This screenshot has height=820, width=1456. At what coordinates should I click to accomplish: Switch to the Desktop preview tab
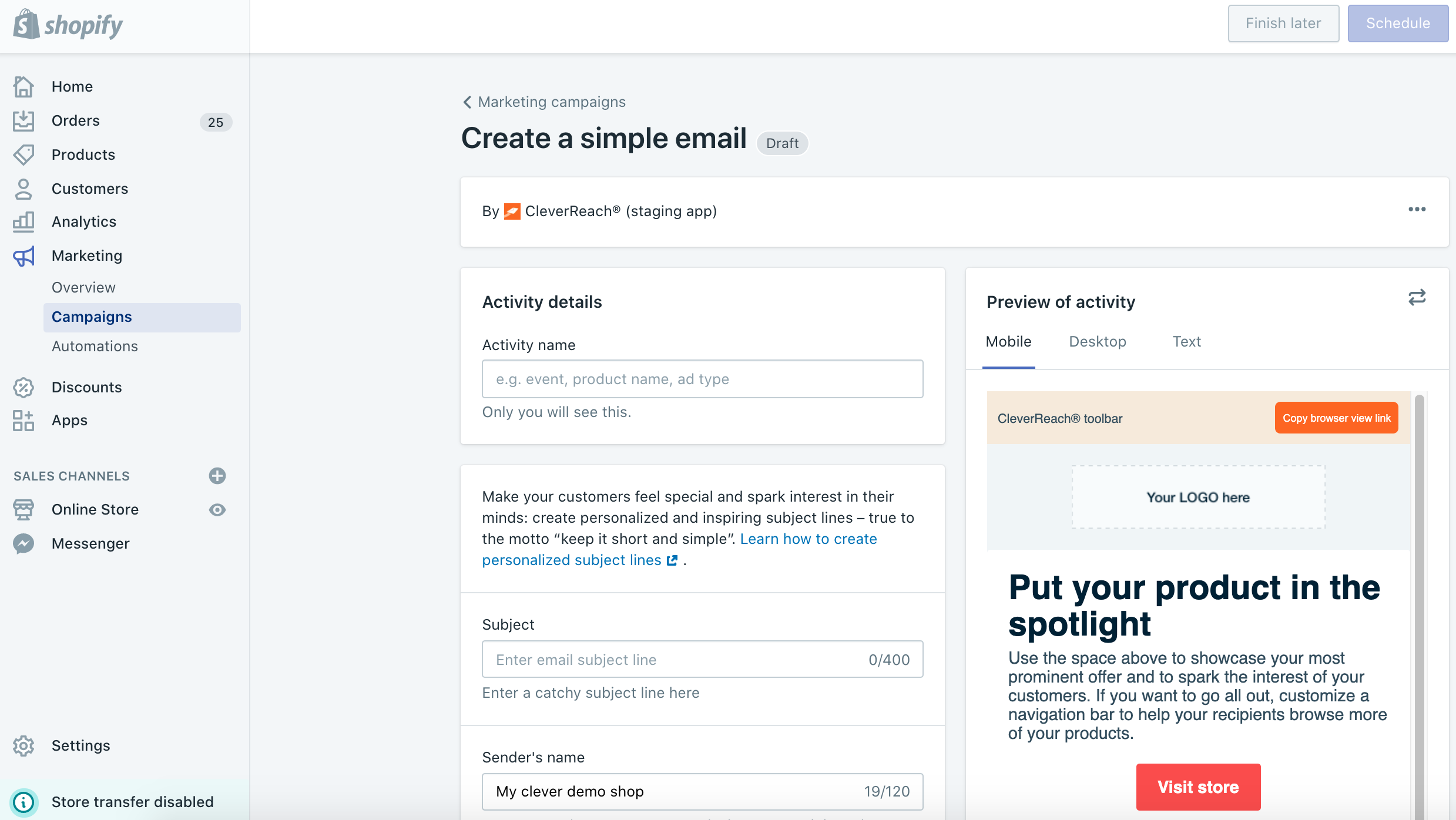click(1097, 342)
